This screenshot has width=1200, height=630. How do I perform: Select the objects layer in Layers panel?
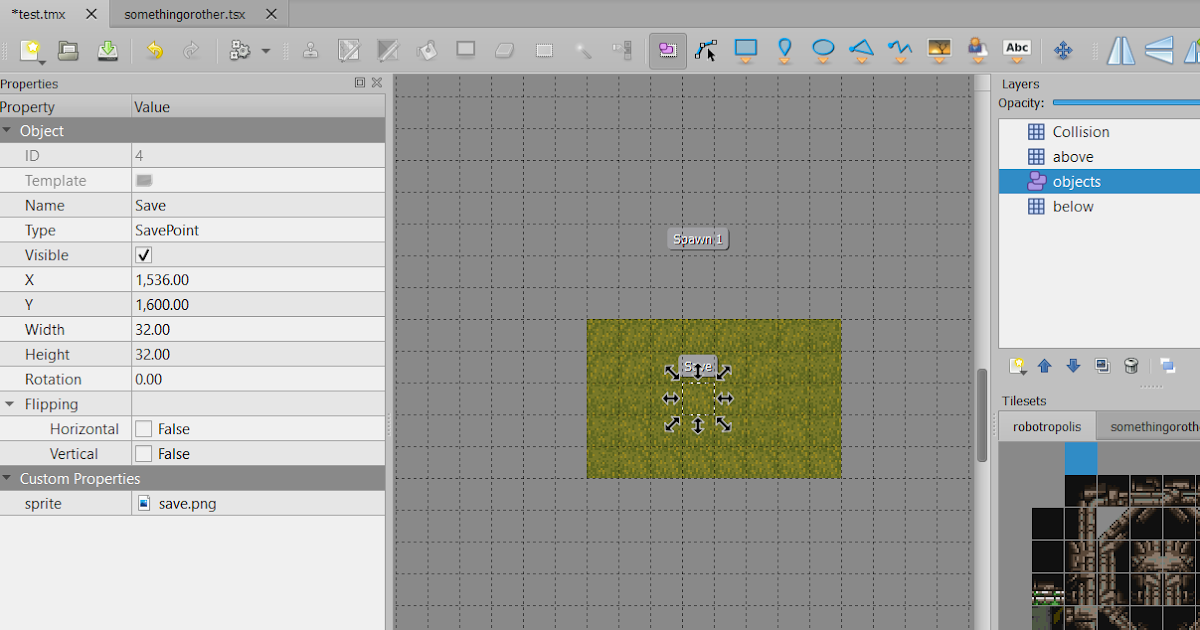coord(1075,181)
